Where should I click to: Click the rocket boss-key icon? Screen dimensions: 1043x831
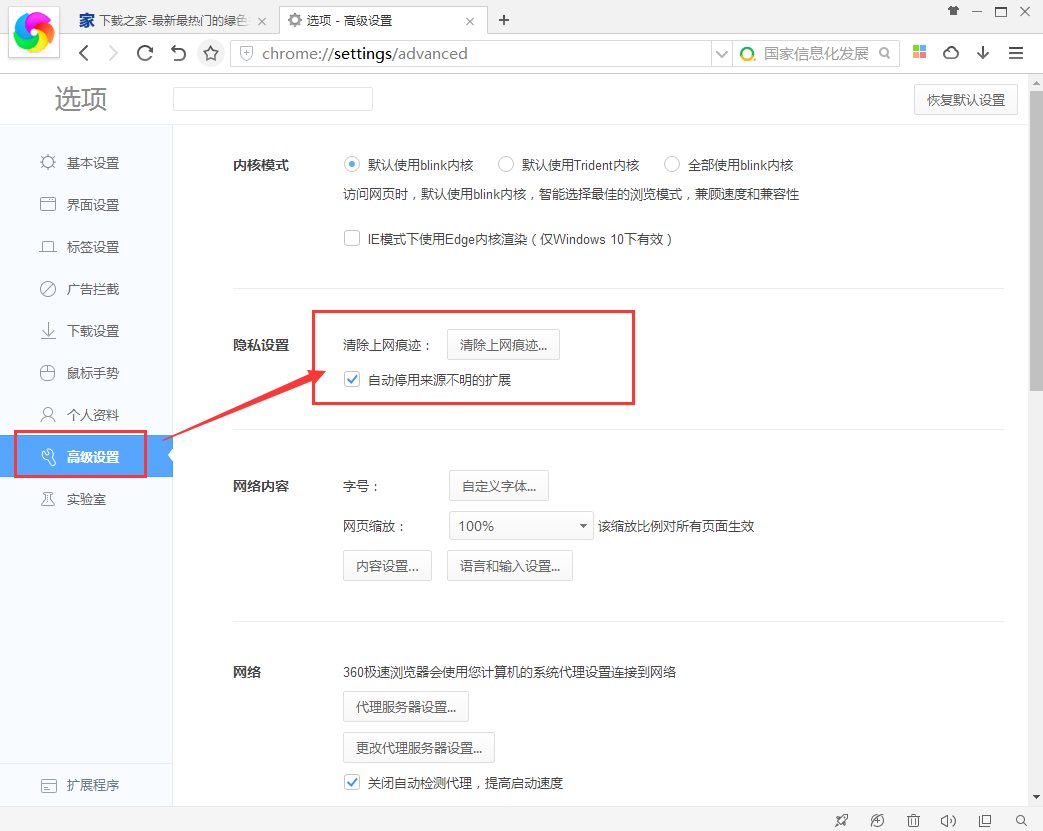841,820
